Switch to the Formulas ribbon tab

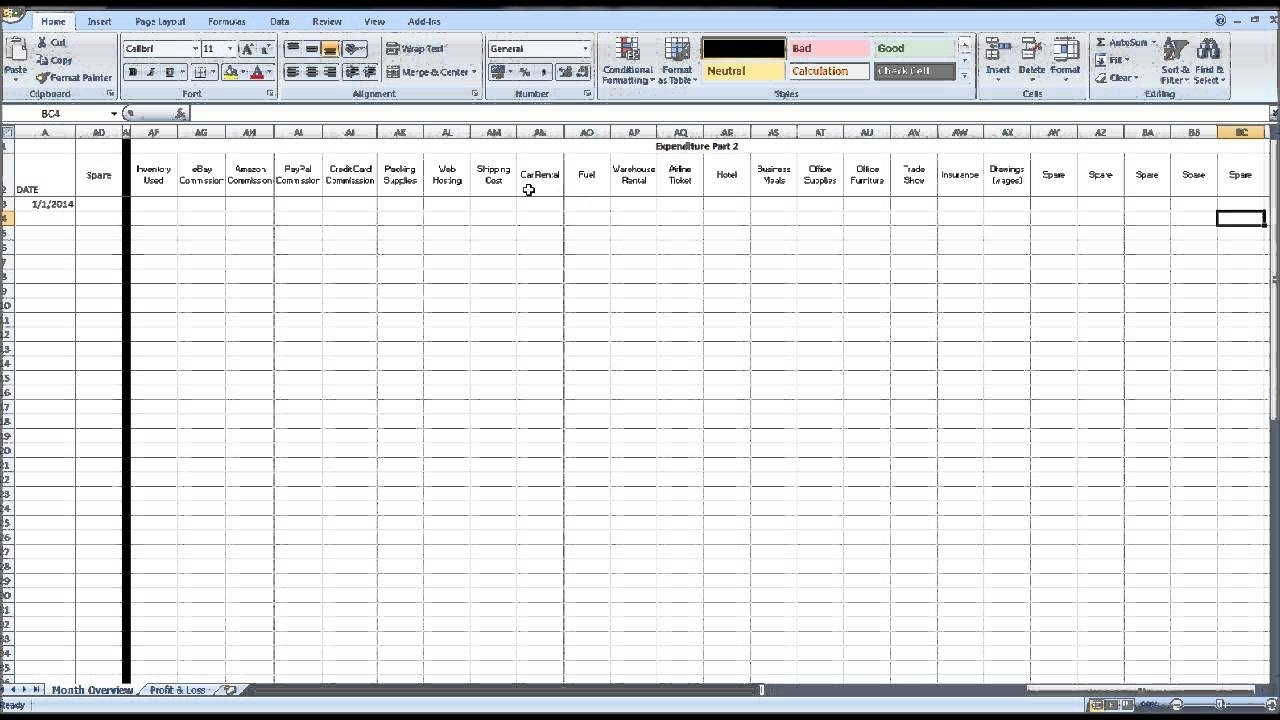coord(226,21)
